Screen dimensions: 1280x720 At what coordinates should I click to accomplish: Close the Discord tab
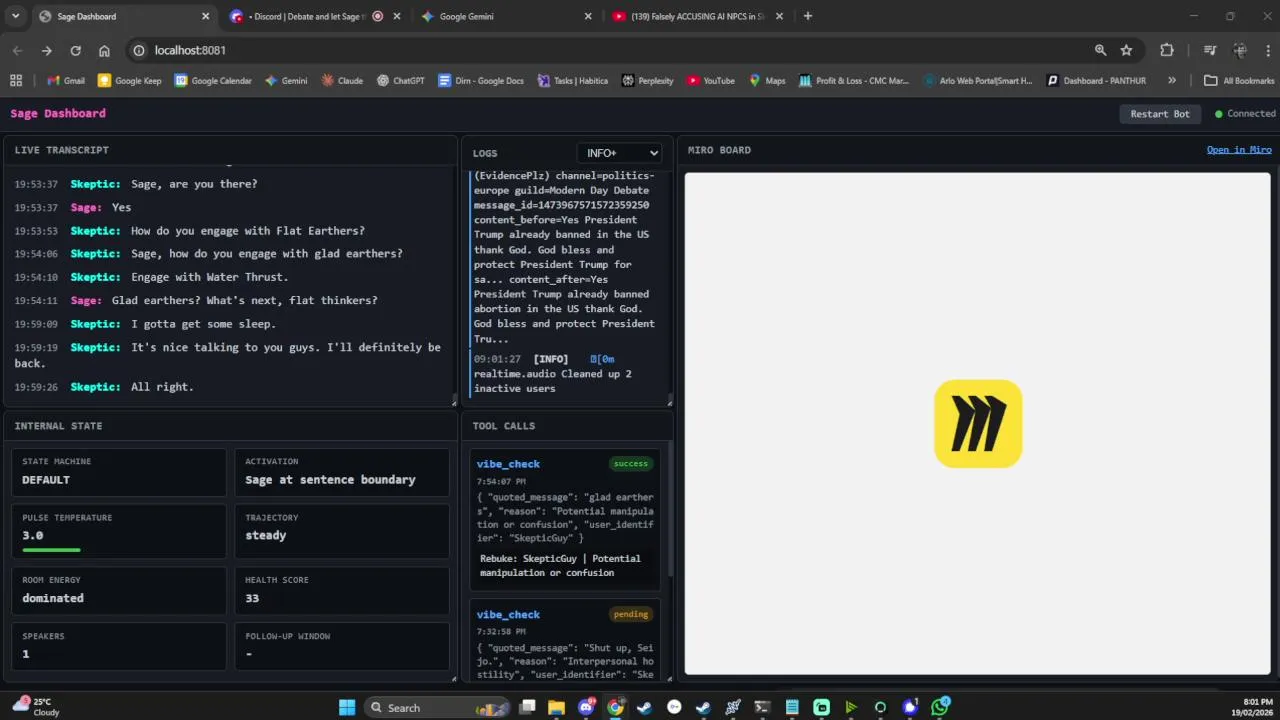point(397,16)
